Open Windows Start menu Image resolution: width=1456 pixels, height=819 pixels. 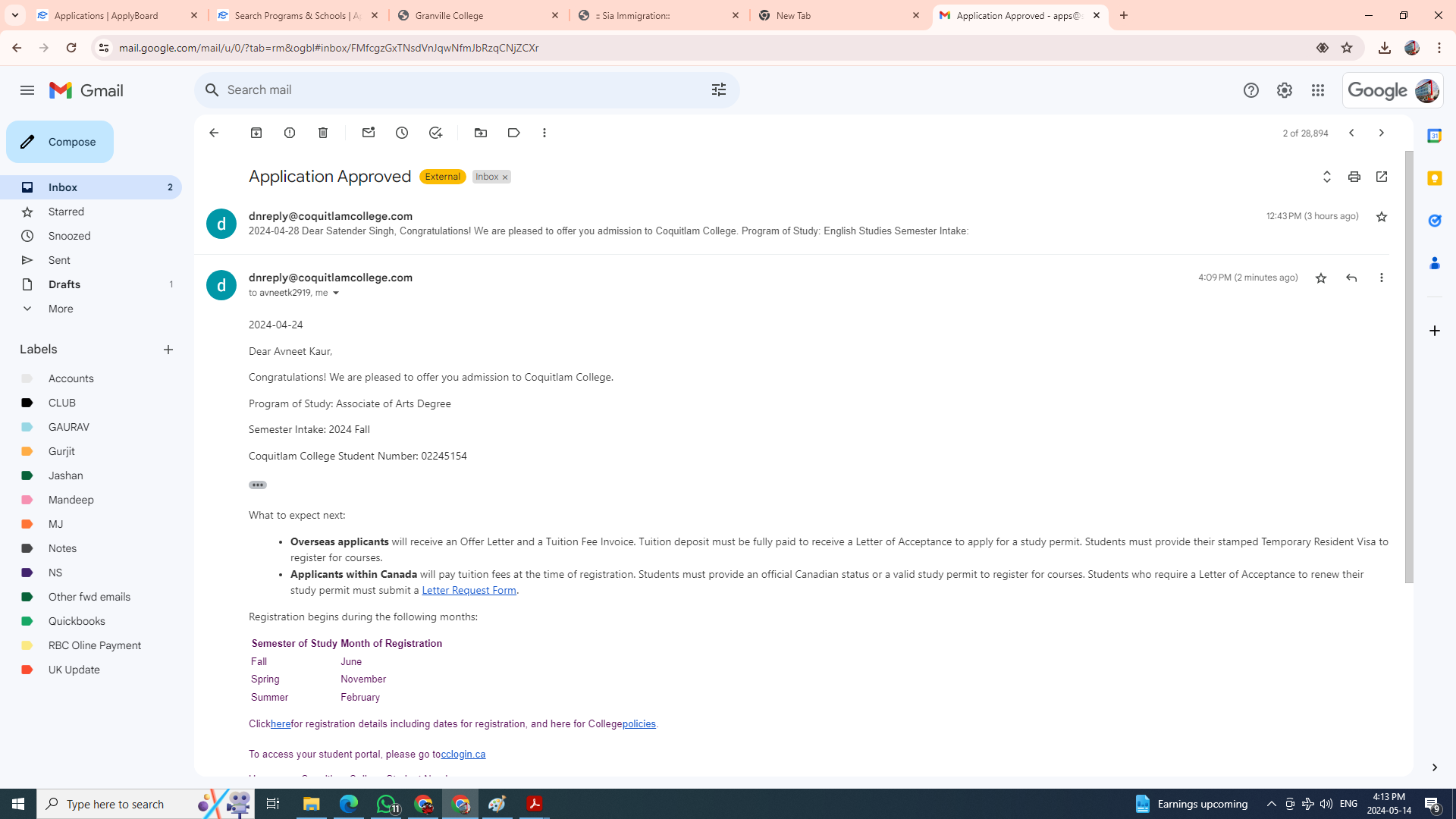point(18,804)
